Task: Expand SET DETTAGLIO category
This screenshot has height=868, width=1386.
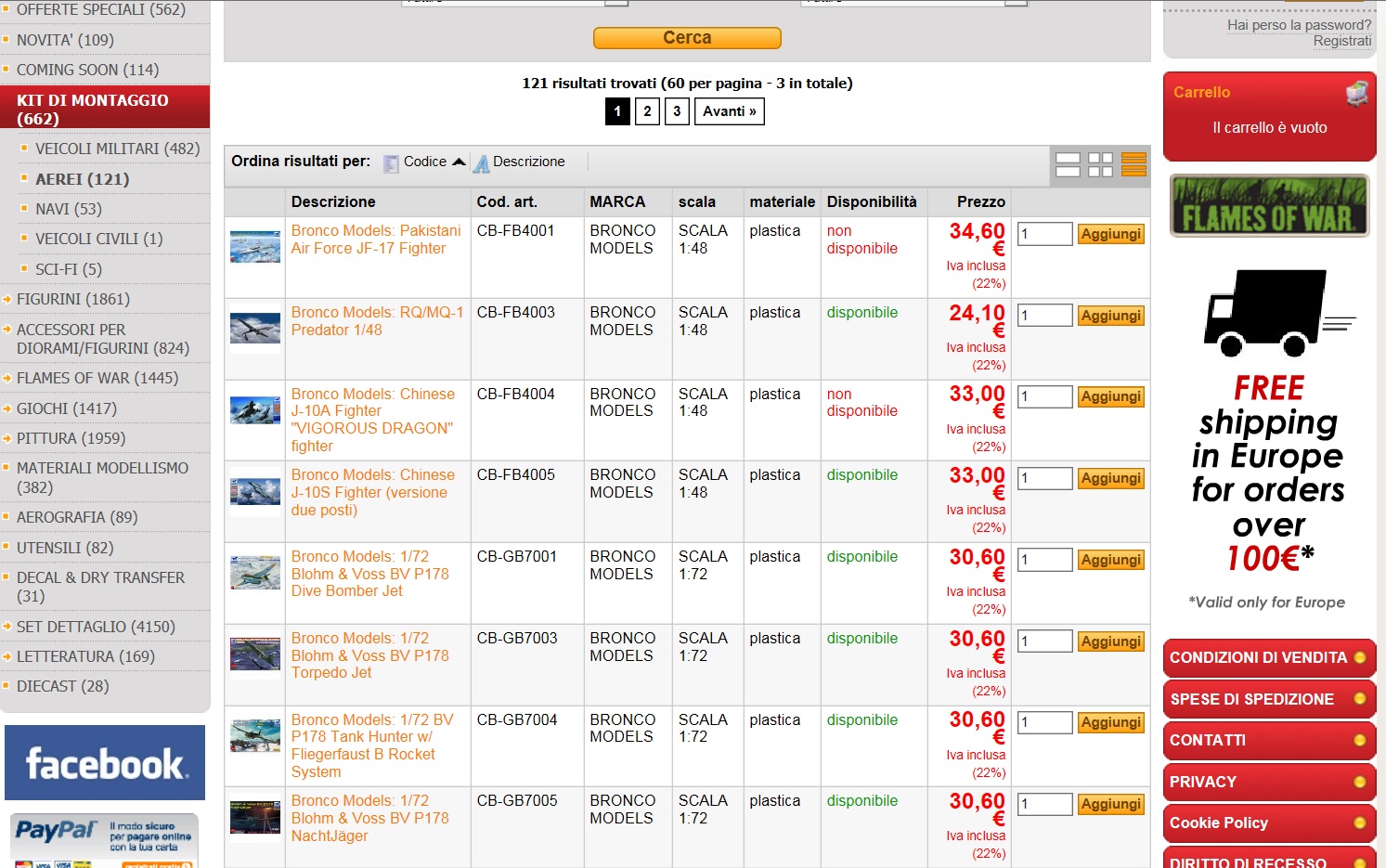Action: pyautogui.click(x=97, y=627)
